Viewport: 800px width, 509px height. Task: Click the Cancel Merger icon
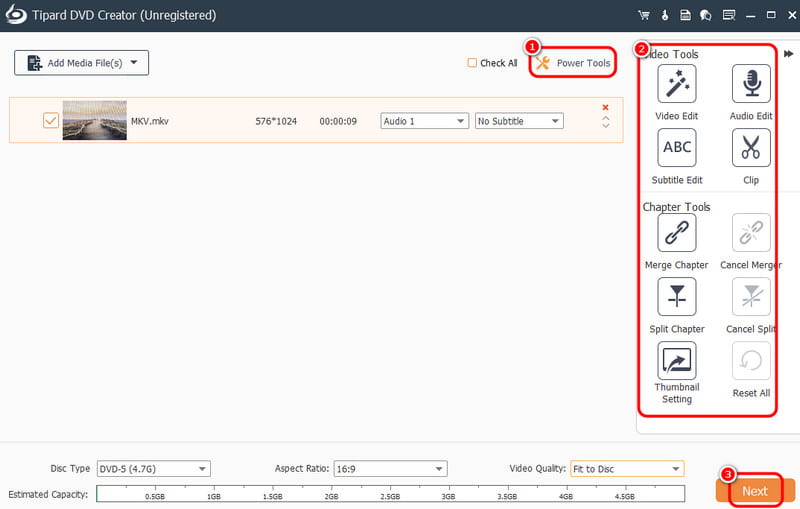(x=751, y=233)
